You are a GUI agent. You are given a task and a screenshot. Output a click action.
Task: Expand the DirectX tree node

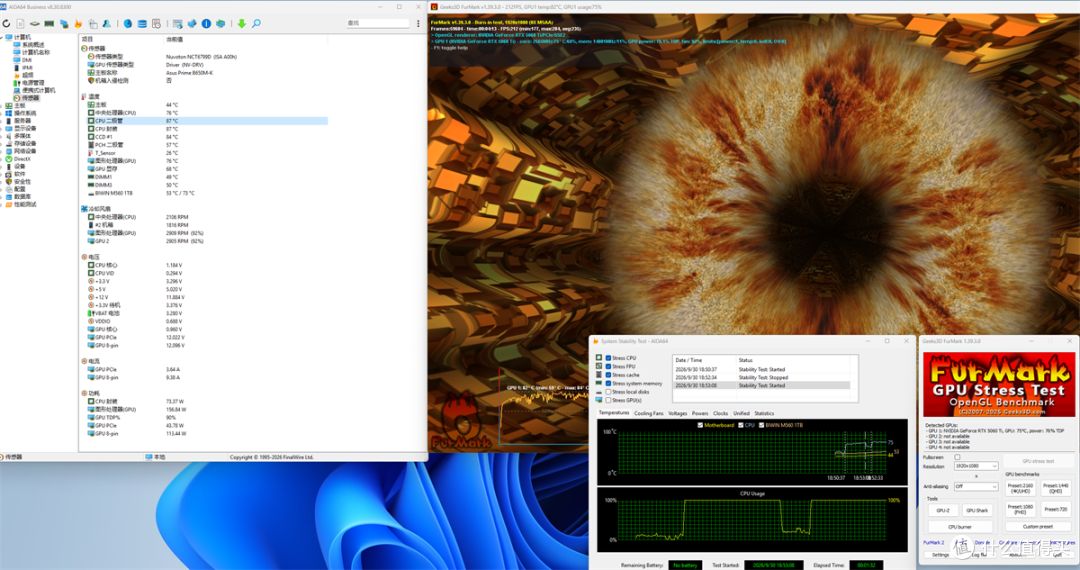coord(2,158)
